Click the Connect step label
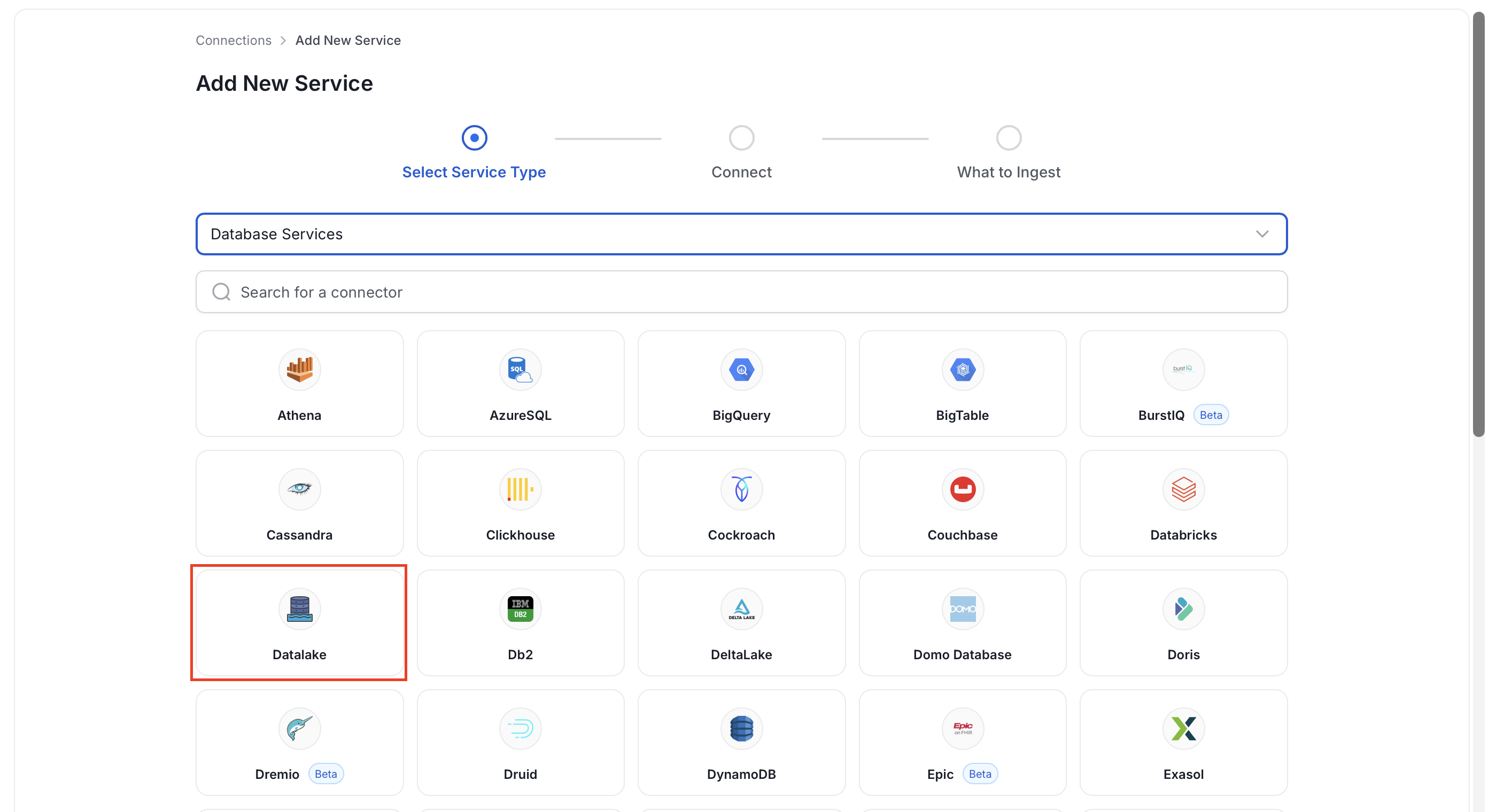The height and width of the screenshot is (812, 1504). click(x=741, y=172)
